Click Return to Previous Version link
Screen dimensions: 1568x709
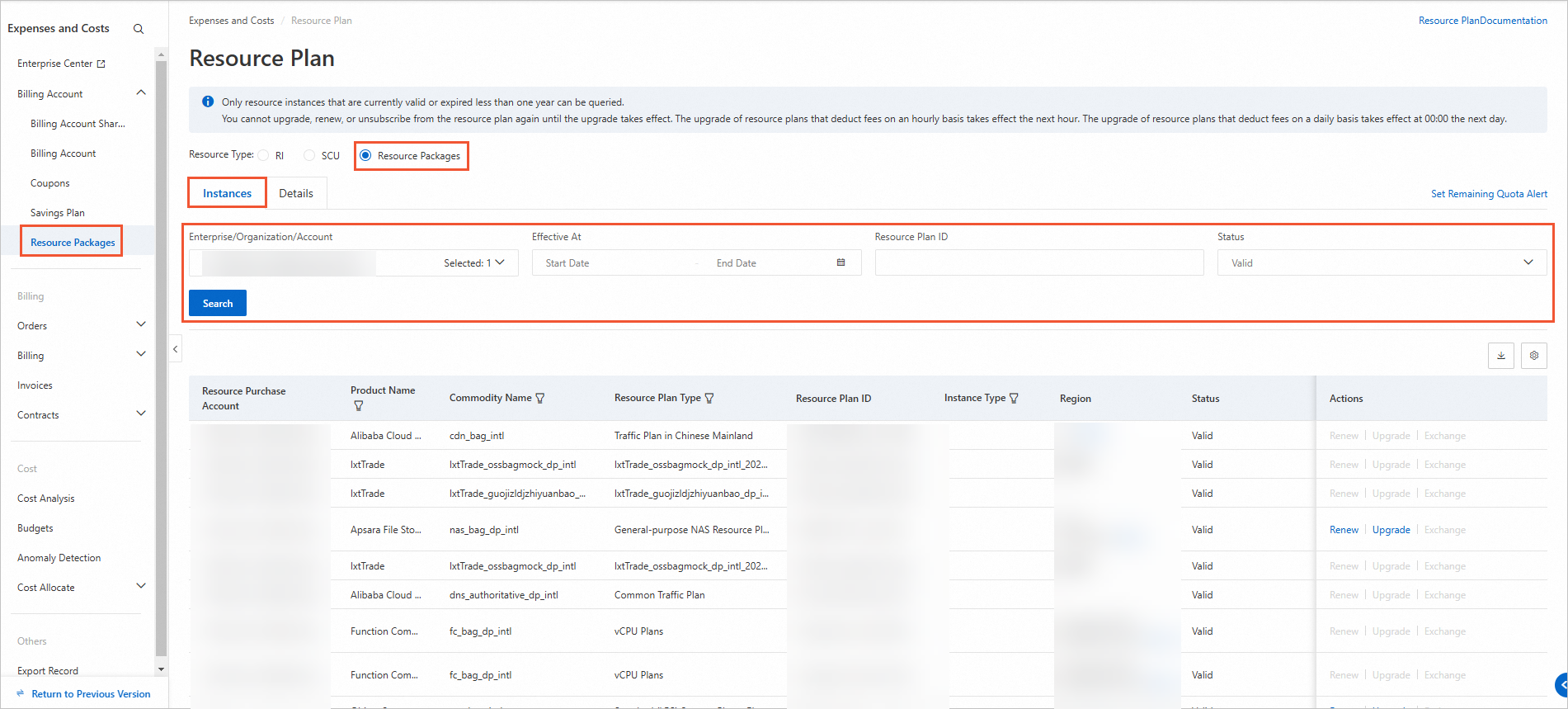(x=91, y=694)
